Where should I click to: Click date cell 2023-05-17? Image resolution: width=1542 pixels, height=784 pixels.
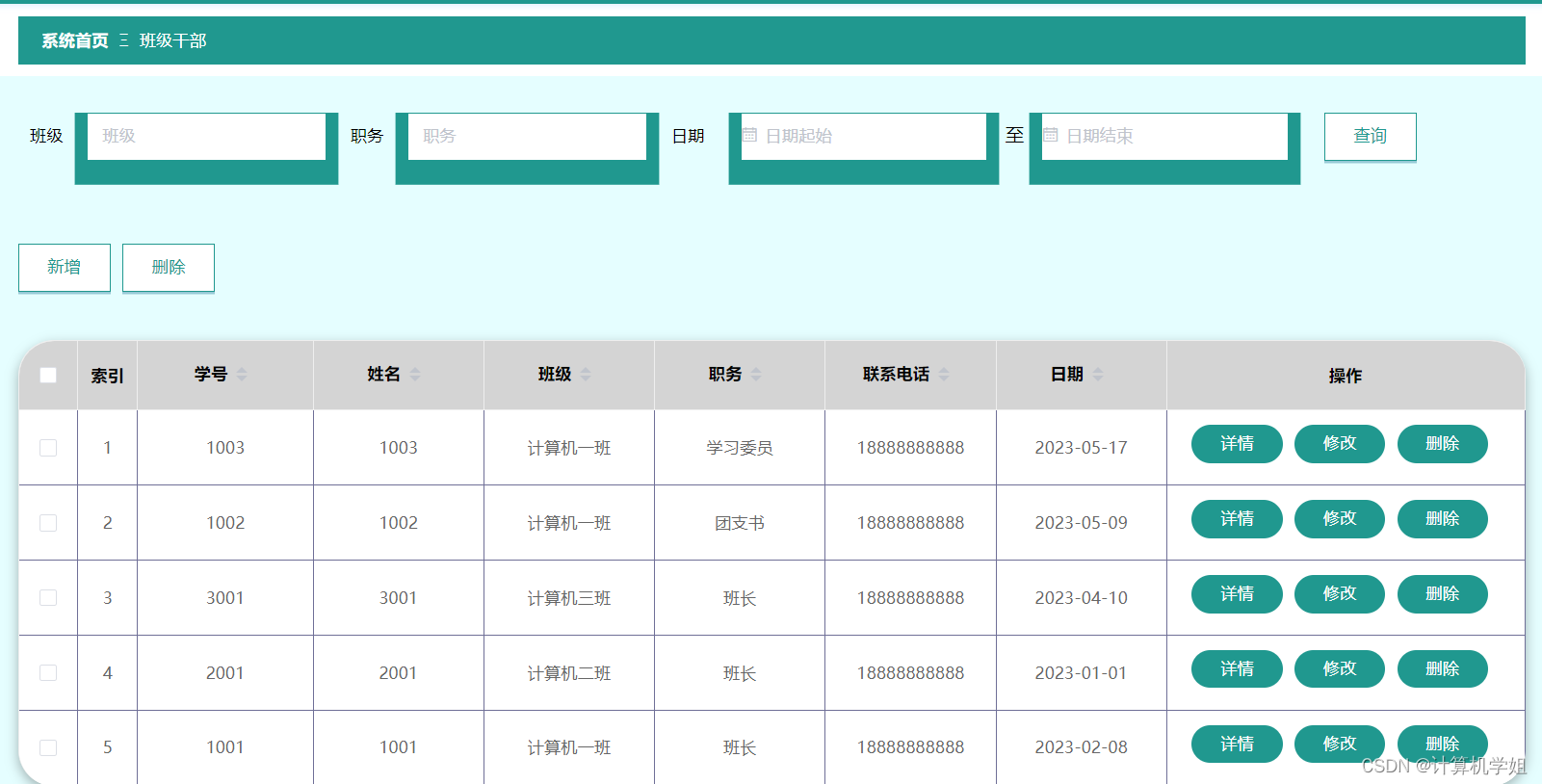tap(1081, 448)
